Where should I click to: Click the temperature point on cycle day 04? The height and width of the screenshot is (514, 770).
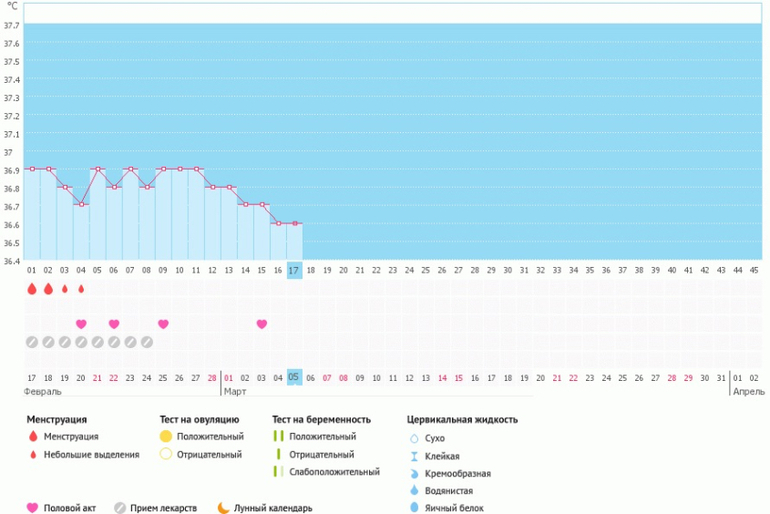pos(81,205)
